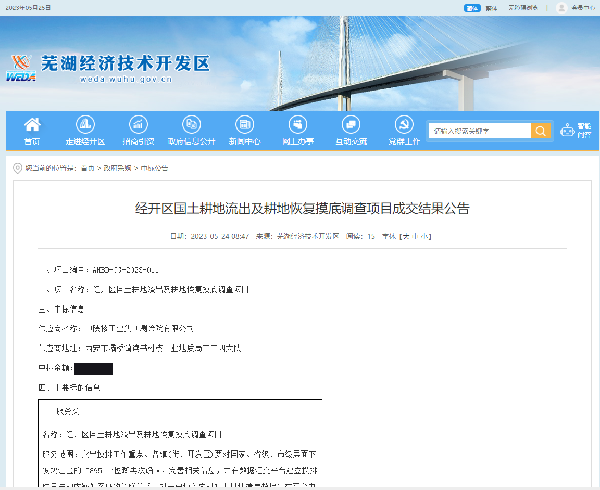This screenshot has height=490, width=600.
Task: Click the Home (首页) house icon
Action: (33, 125)
